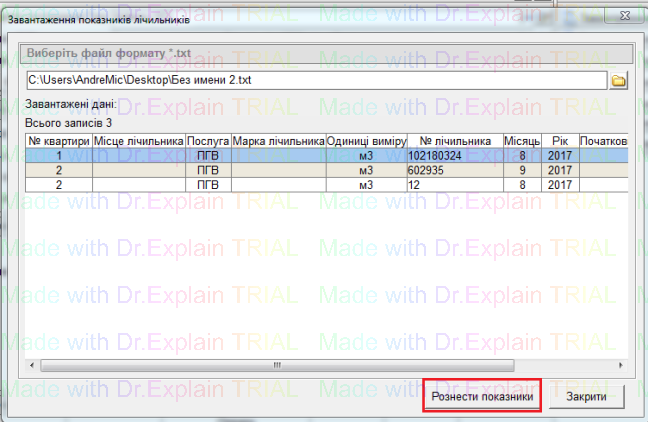Click the month cell showing 9
The image size is (648, 422).
click(523, 170)
